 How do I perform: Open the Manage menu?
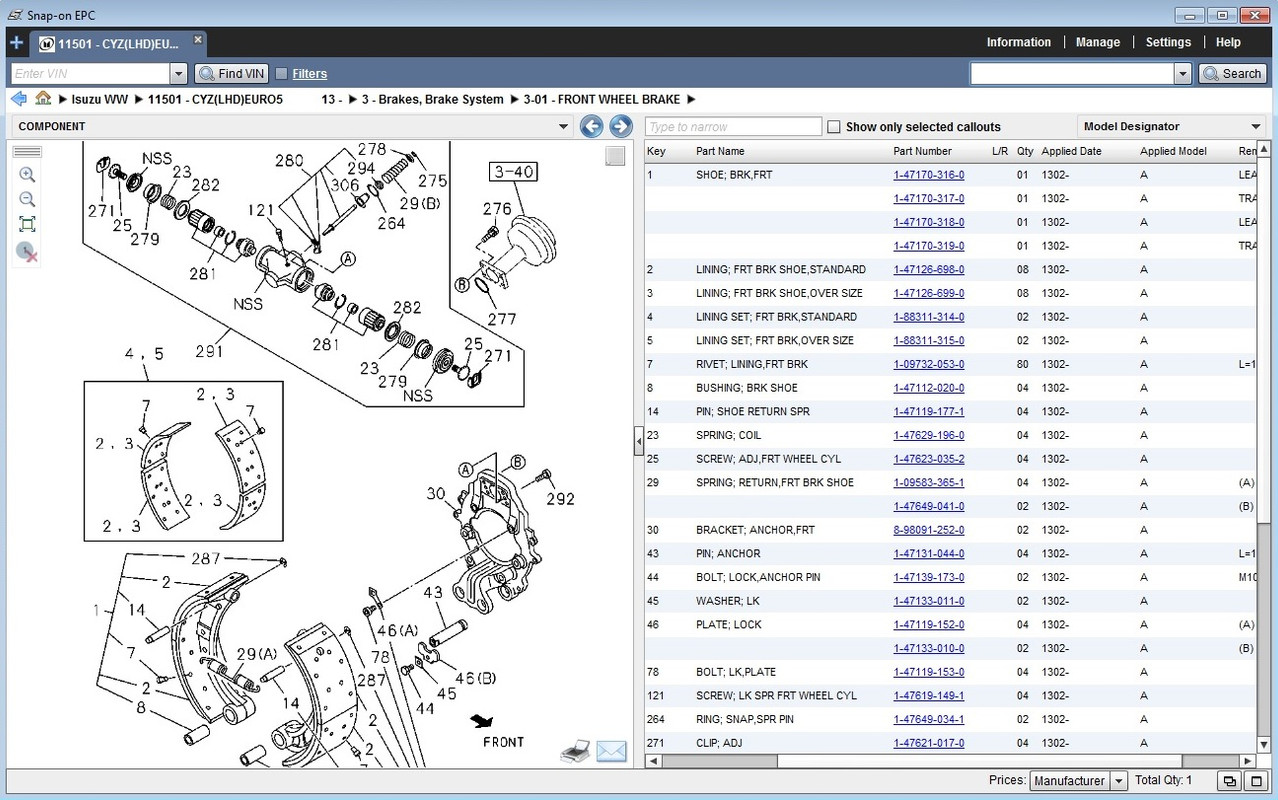pos(1097,42)
